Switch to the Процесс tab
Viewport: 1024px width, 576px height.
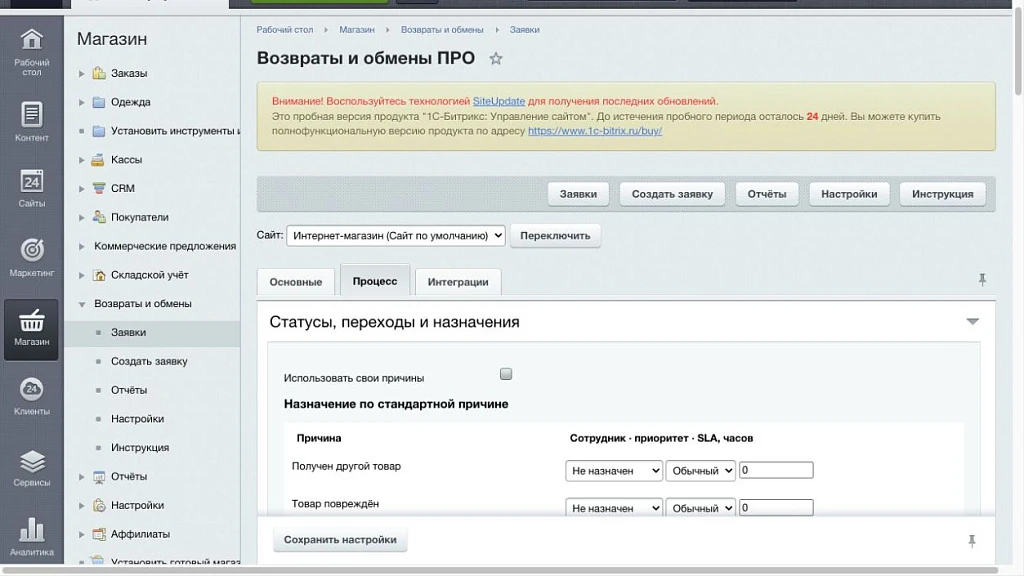(x=375, y=281)
